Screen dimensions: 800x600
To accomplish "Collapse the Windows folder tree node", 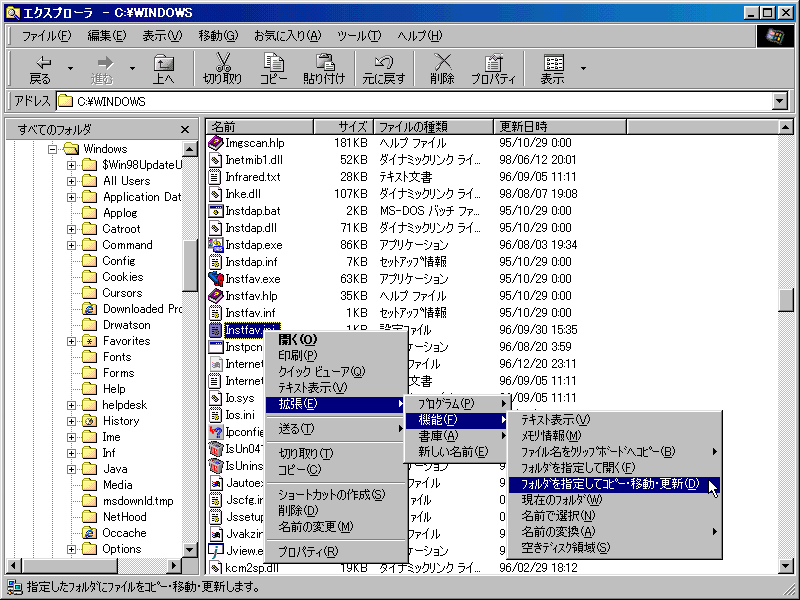I will tap(56, 149).
